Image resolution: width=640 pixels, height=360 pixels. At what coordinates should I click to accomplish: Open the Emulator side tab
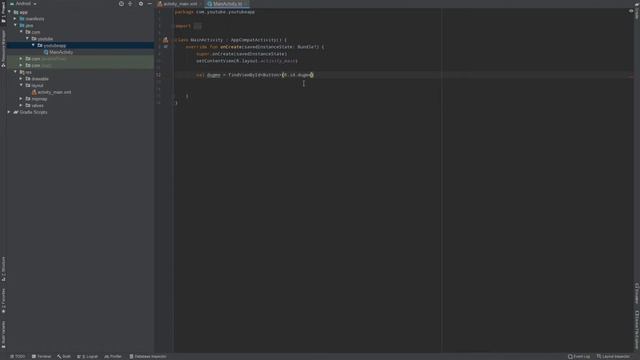click(x=637, y=293)
